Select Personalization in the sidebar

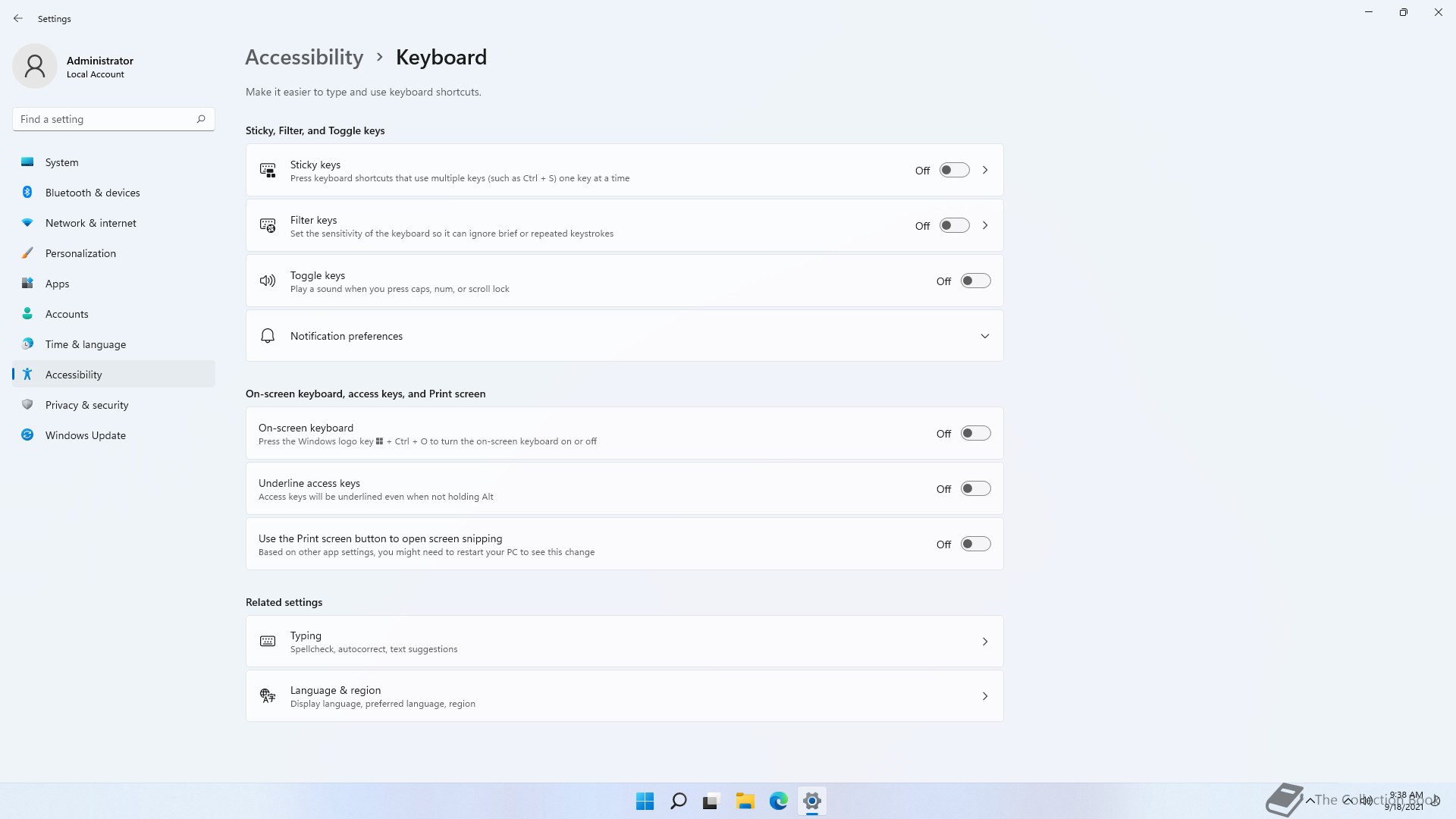click(80, 253)
